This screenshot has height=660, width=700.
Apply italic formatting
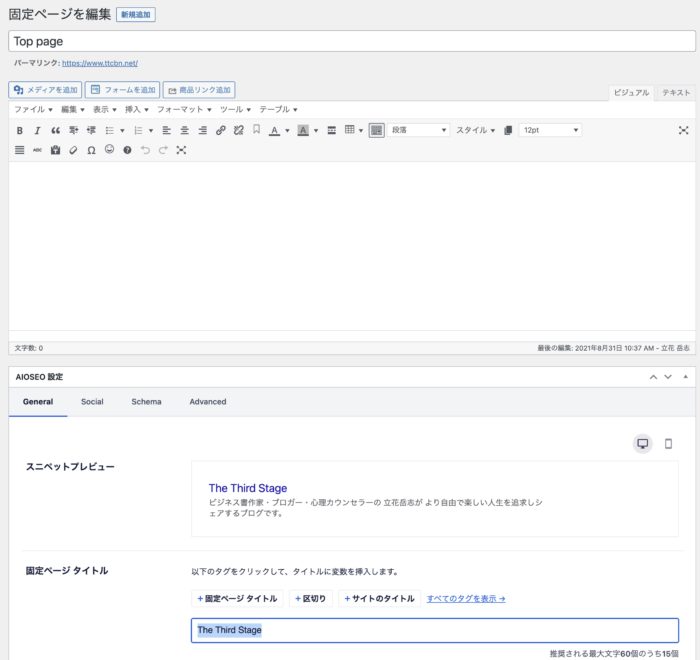point(37,130)
